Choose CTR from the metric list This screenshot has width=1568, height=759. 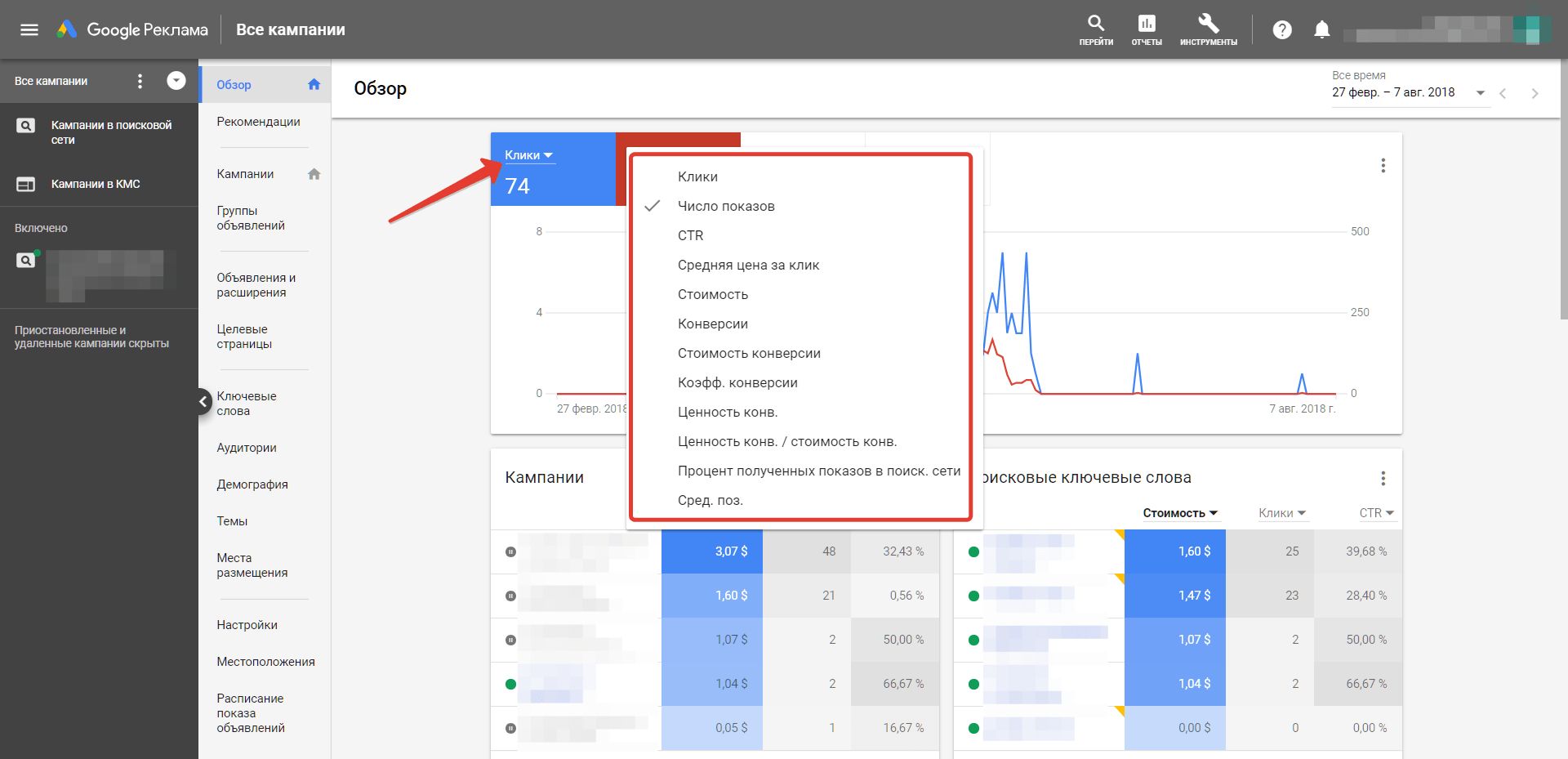click(x=690, y=235)
